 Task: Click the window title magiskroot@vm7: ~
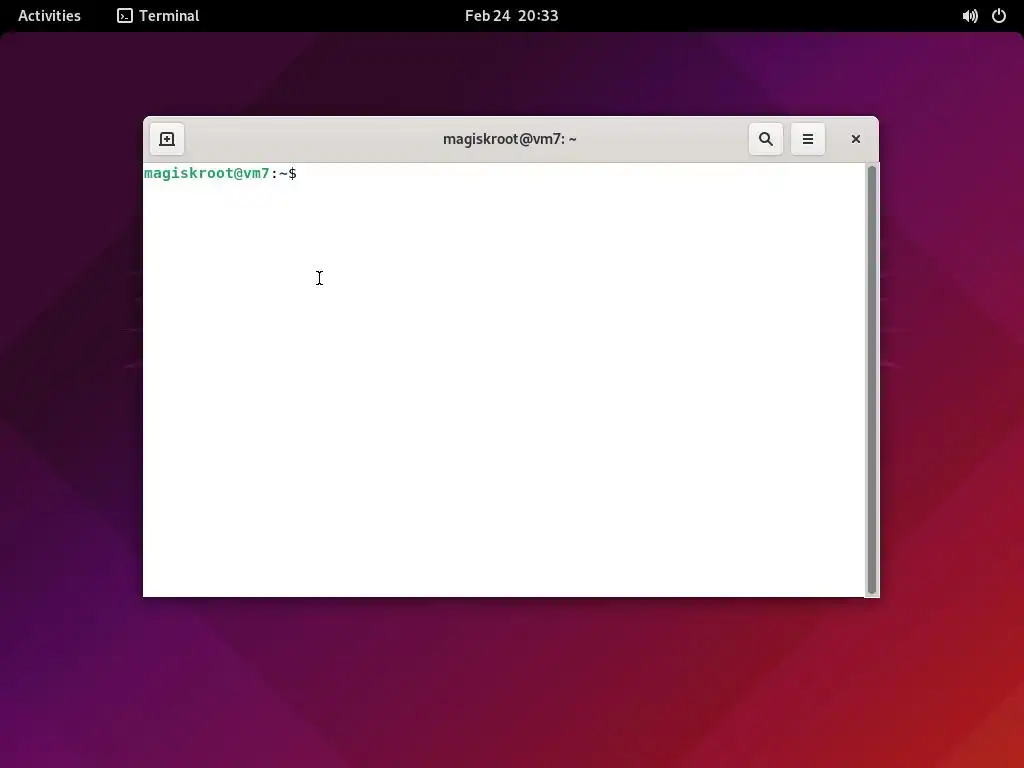(509, 139)
